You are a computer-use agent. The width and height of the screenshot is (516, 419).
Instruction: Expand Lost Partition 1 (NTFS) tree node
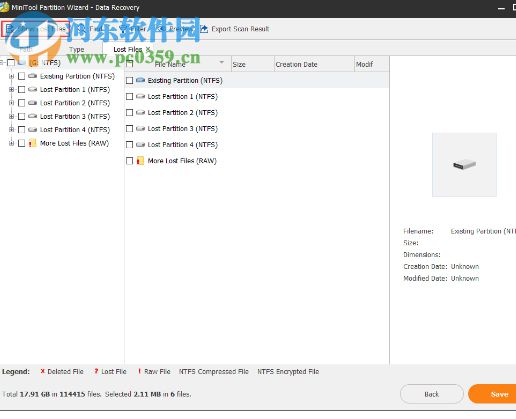click(11, 89)
